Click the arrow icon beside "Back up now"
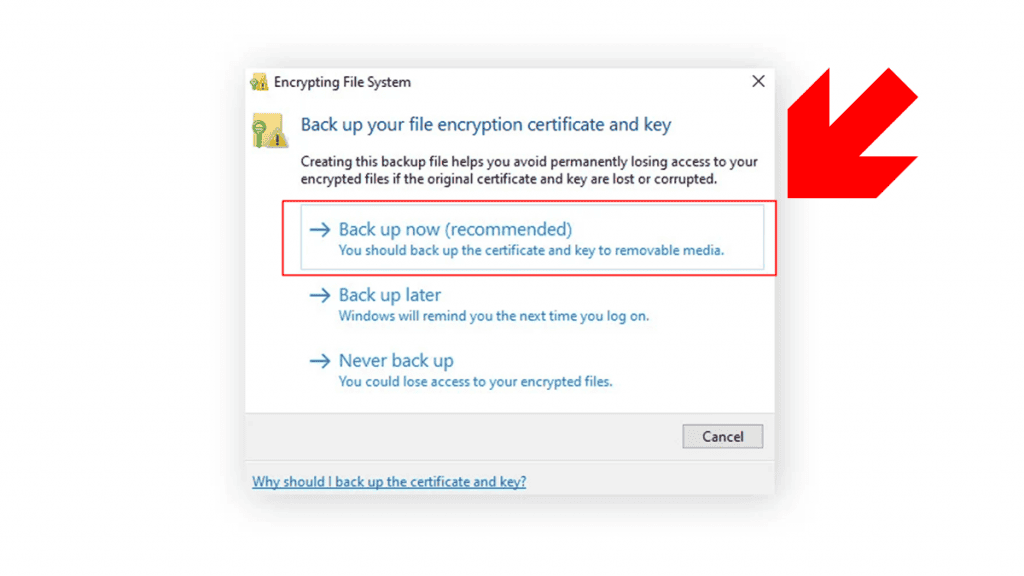 [319, 229]
